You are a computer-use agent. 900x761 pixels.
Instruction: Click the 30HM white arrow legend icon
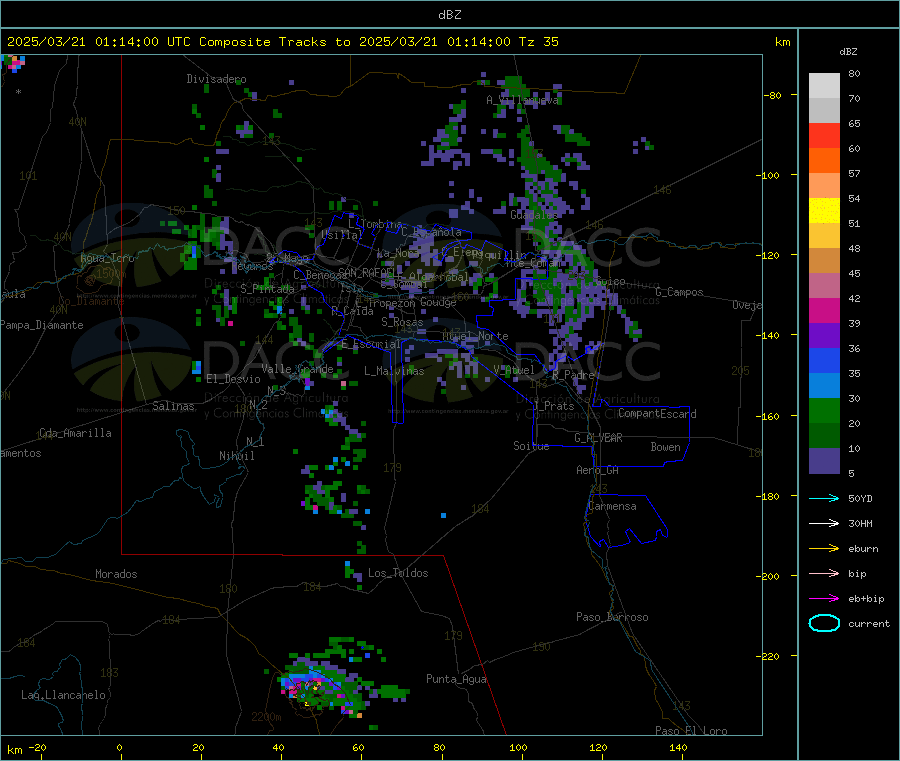824,523
